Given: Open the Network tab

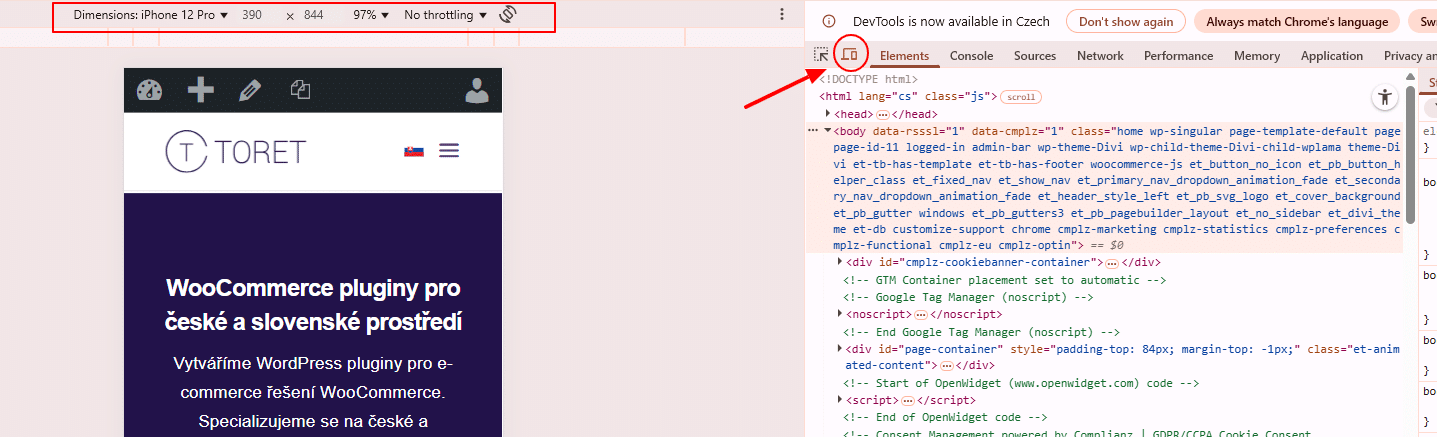Looking at the screenshot, I should pos(1100,56).
